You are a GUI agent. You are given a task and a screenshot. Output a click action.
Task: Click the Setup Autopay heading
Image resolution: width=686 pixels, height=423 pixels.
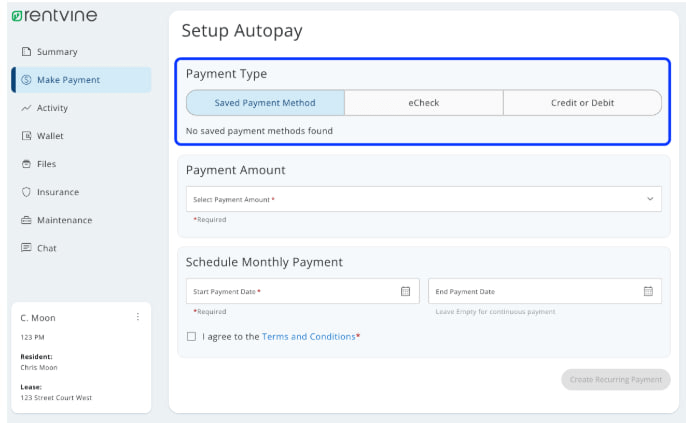[x=242, y=31]
